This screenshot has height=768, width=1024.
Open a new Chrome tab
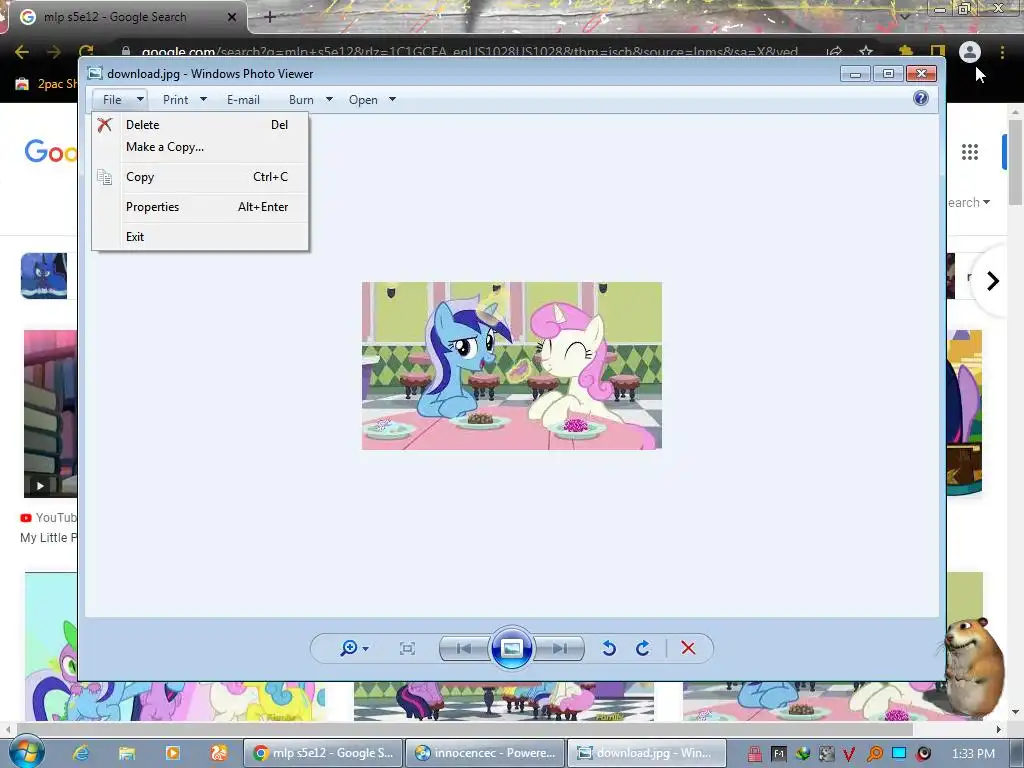pyautogui.click(x=270, y=17)
